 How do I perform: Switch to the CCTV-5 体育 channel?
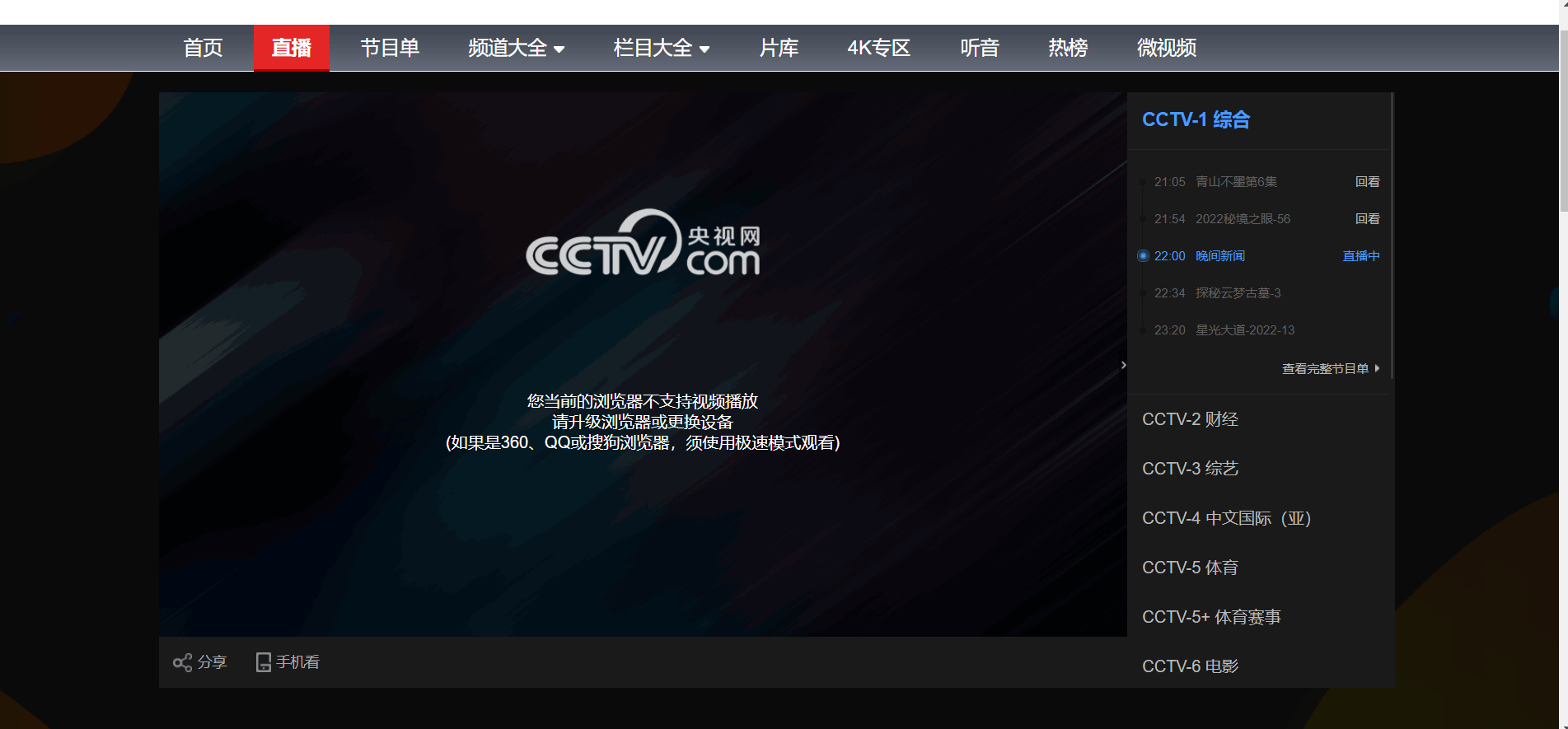1190,568
